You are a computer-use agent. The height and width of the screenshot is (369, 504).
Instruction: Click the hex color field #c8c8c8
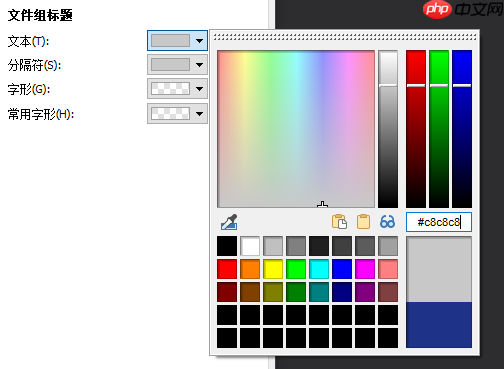(439, 222)
